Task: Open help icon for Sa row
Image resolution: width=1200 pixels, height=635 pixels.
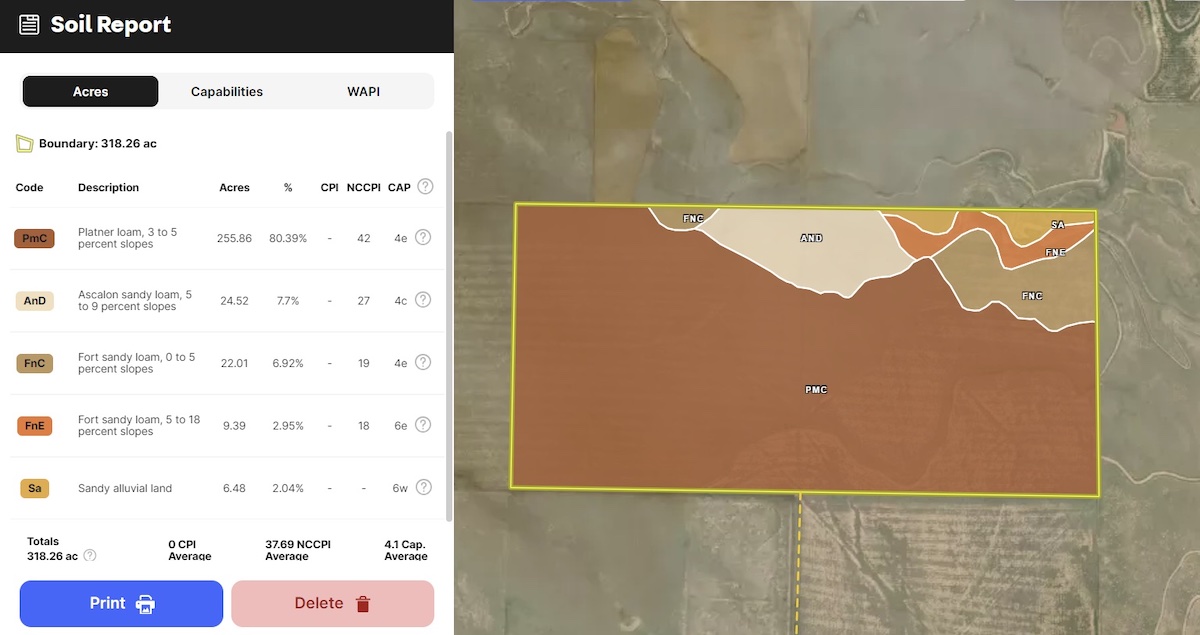Action: pos(423,488)
